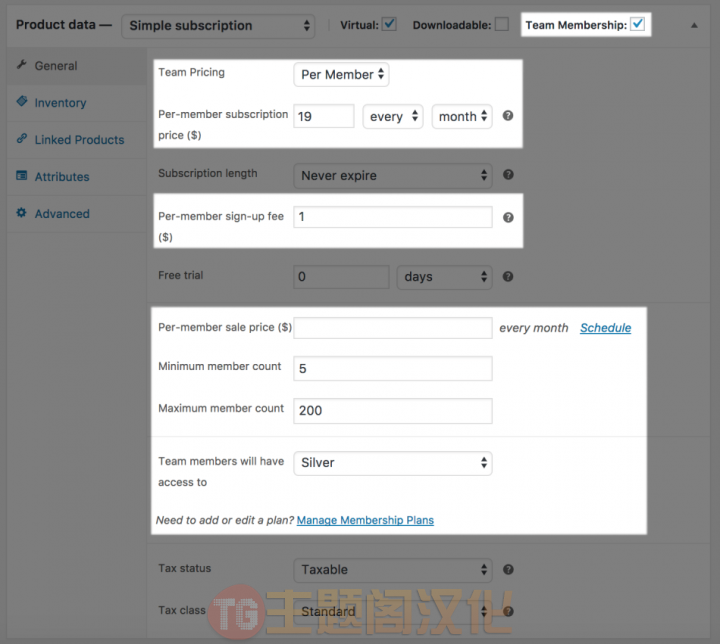Uncheck the Virtual checkbox
Screen dimensions: 720x644
pos(389,24)
